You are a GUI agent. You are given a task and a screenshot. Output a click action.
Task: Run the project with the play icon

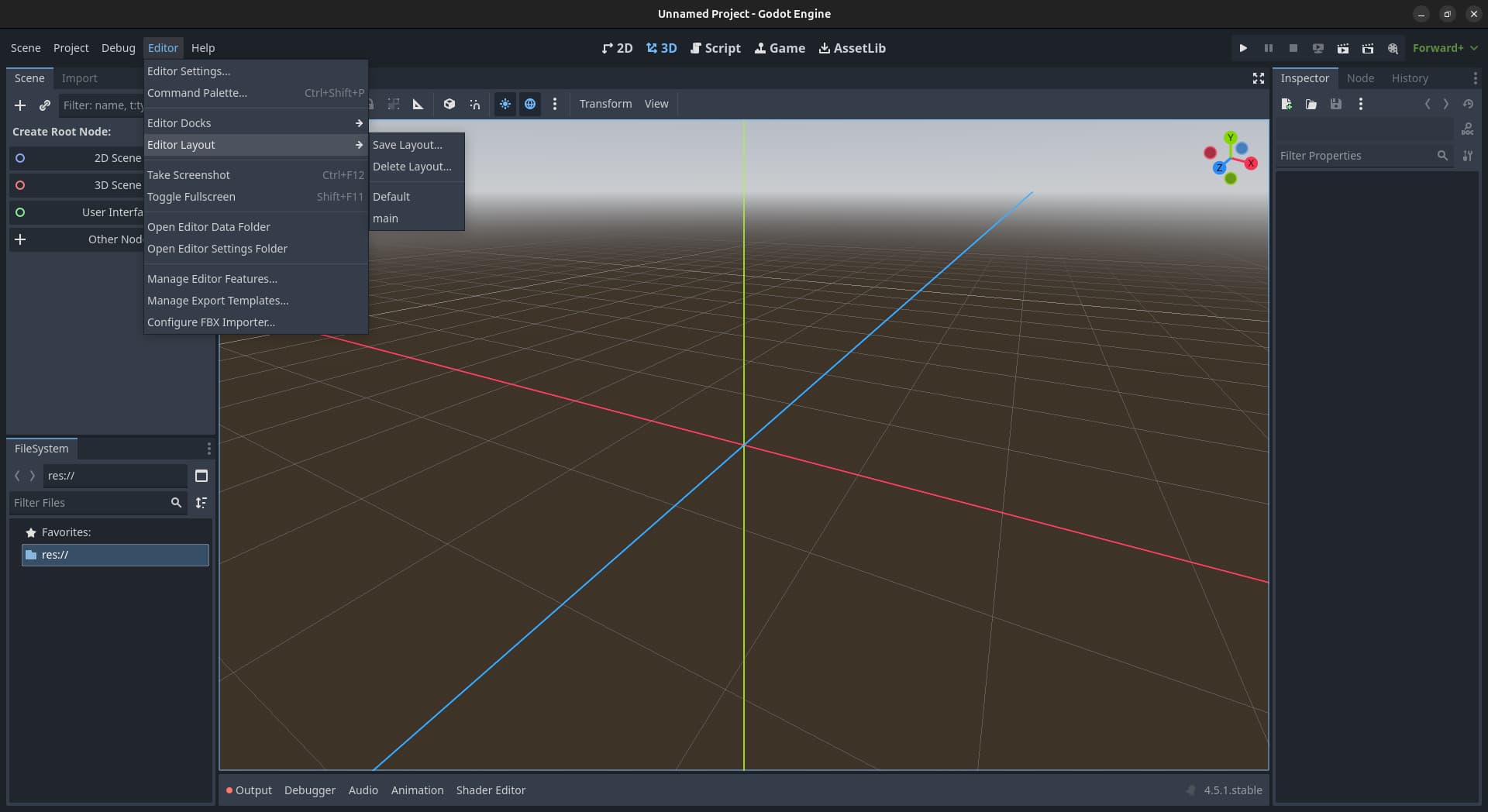coord(1243,48)
